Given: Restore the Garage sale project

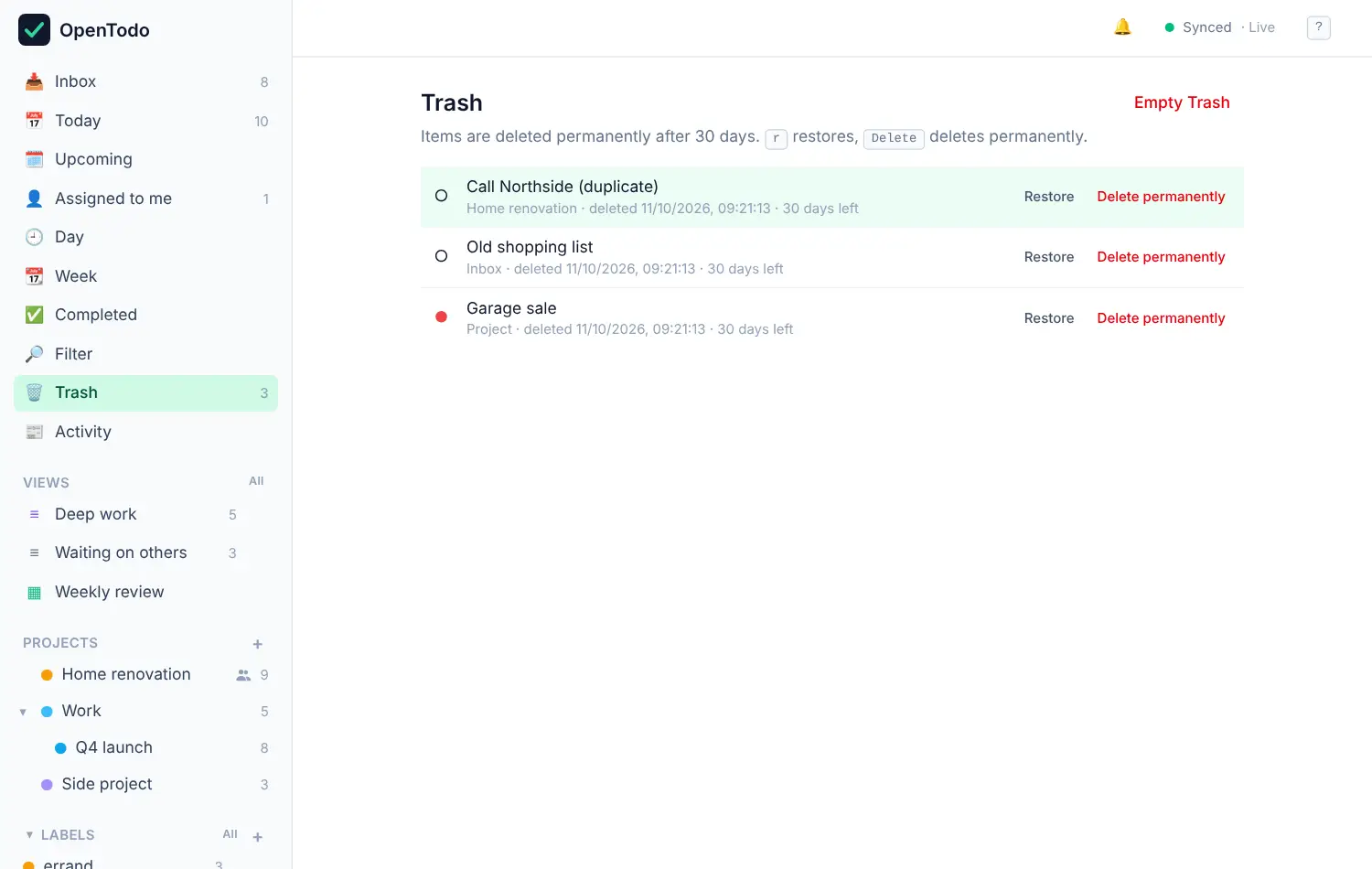Looking at the screenshot, I should [x=1048, y=318].
